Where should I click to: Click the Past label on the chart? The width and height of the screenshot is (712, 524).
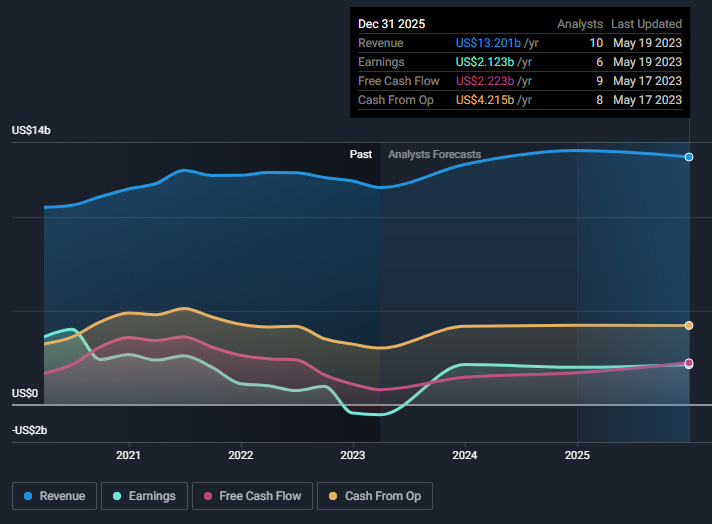coord(361,154)
